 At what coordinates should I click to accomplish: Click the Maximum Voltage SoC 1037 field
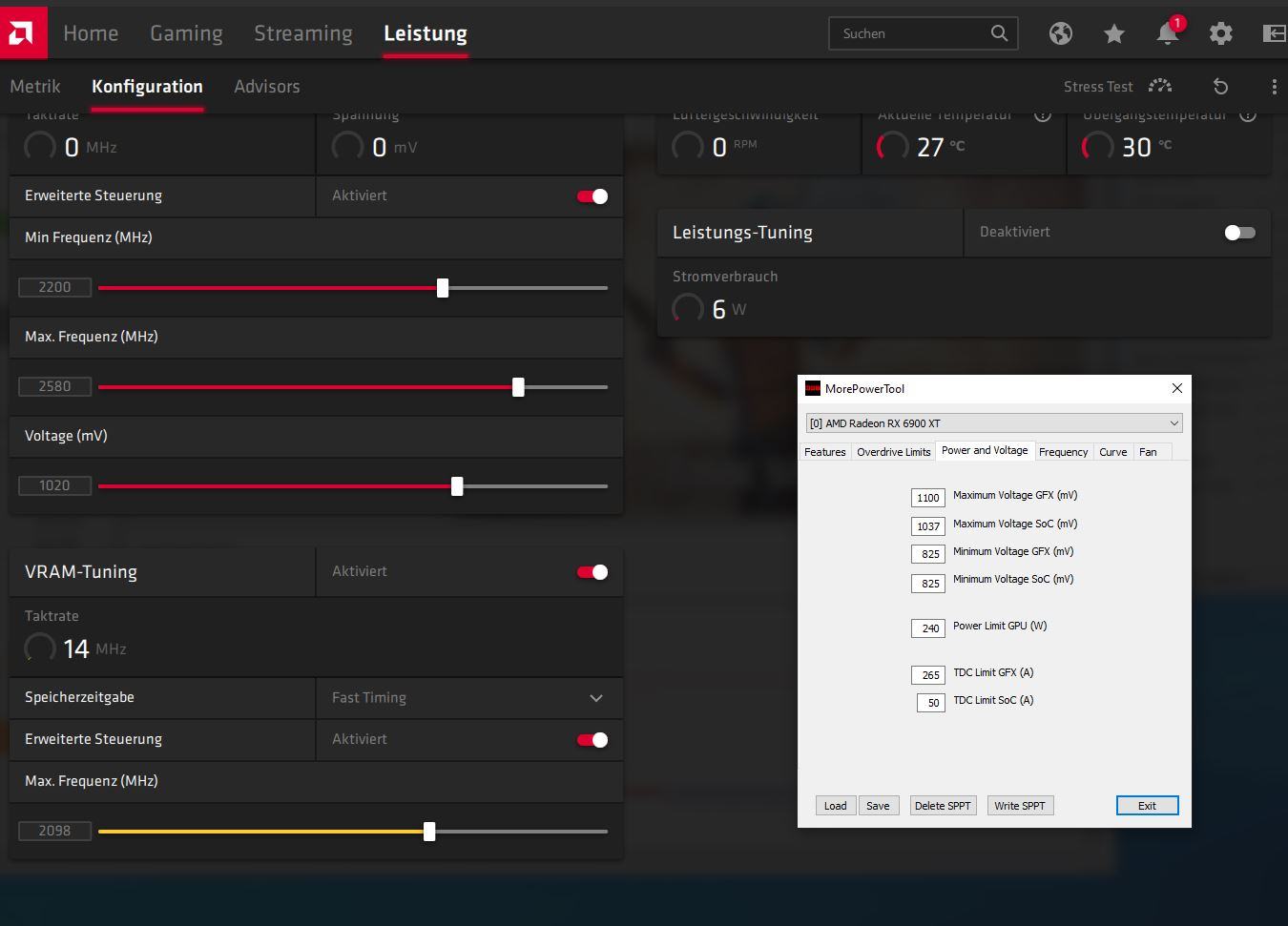[x=928, y=526]
